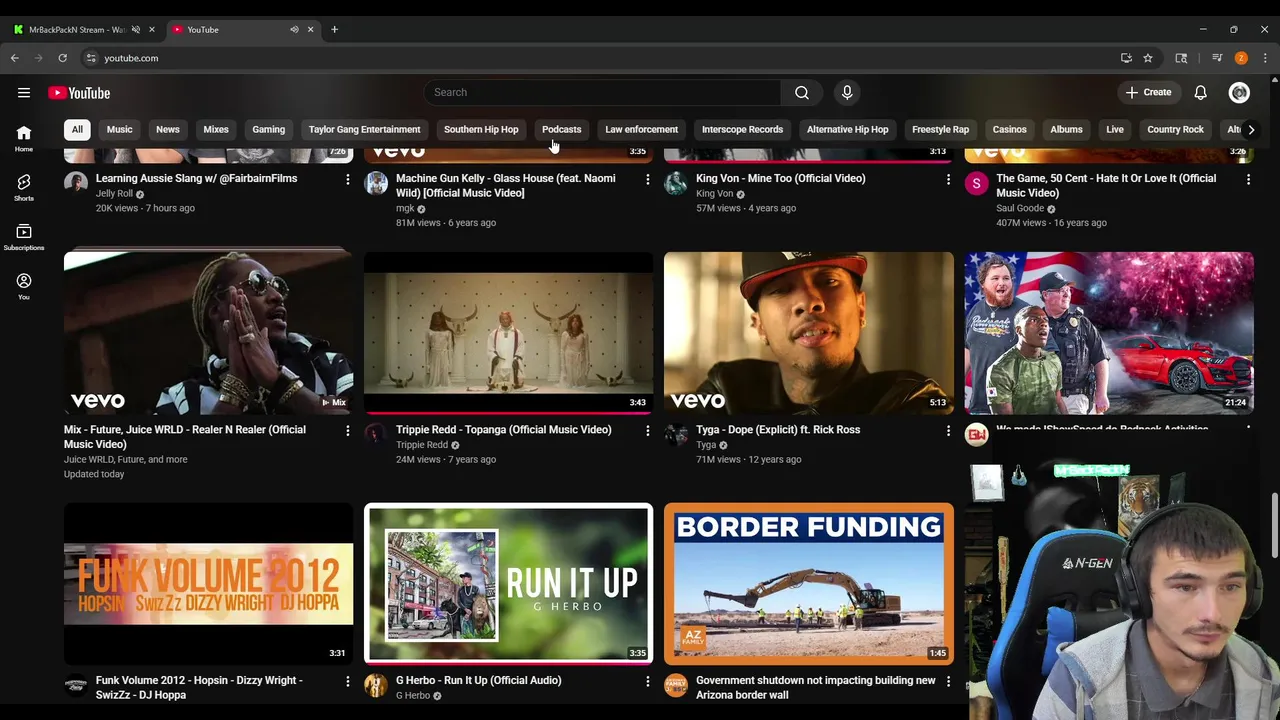
Task: Select the News filter chip
Action: tap(168, 129)
